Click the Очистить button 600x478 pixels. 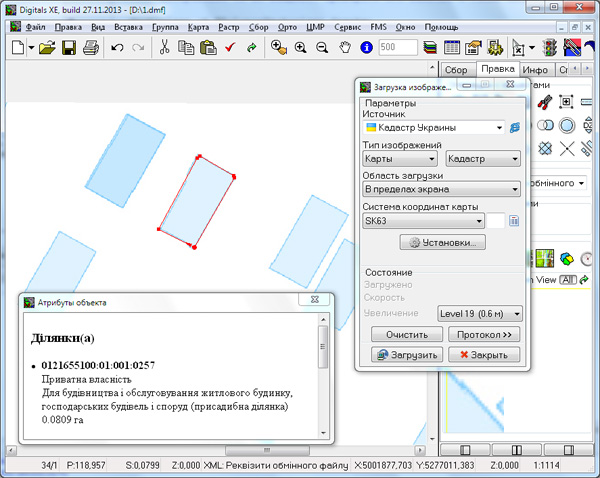406,334
